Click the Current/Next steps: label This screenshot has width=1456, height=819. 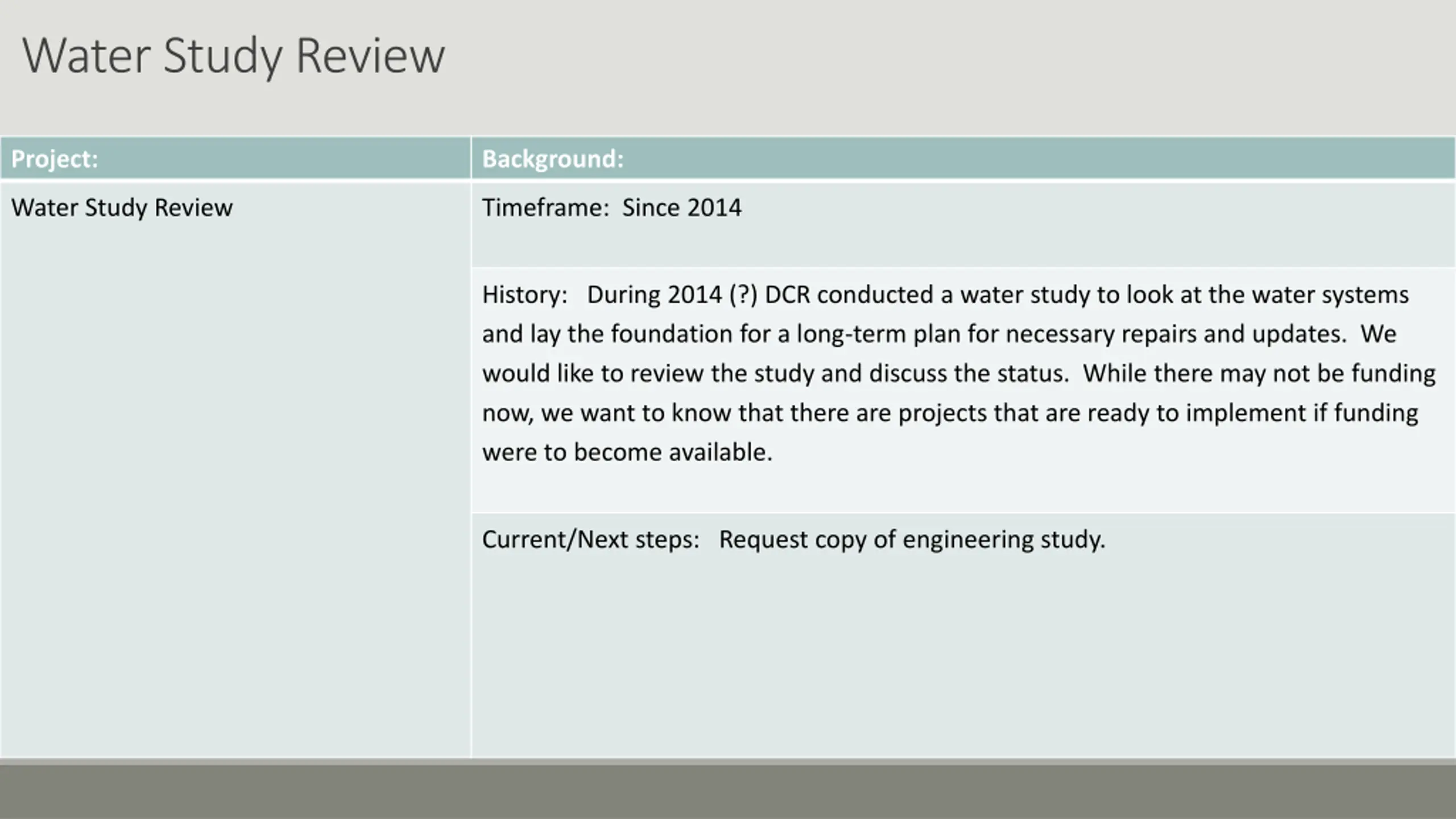point(590,539)
